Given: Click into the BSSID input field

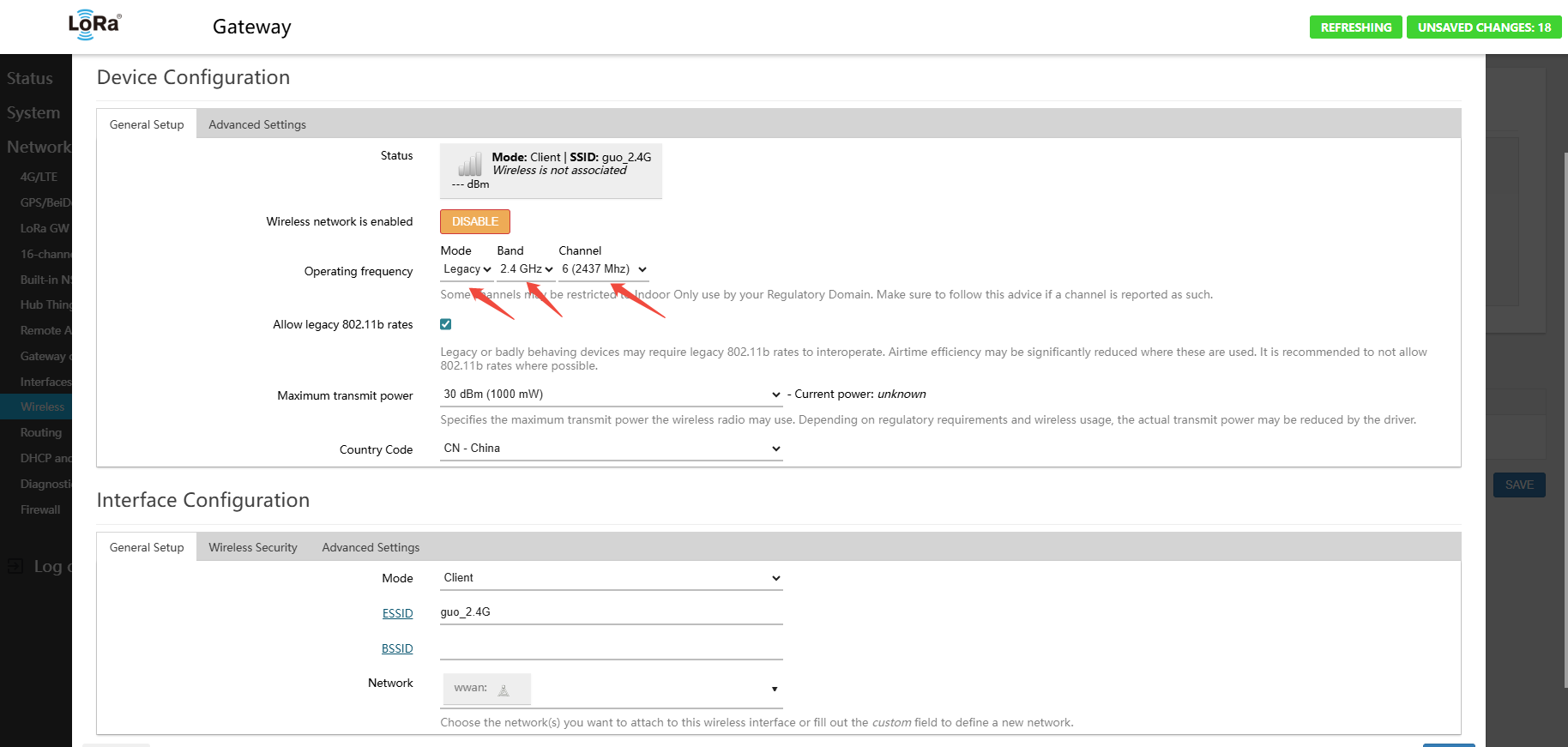Looking at the screenshot, I should tap(611, 648).
